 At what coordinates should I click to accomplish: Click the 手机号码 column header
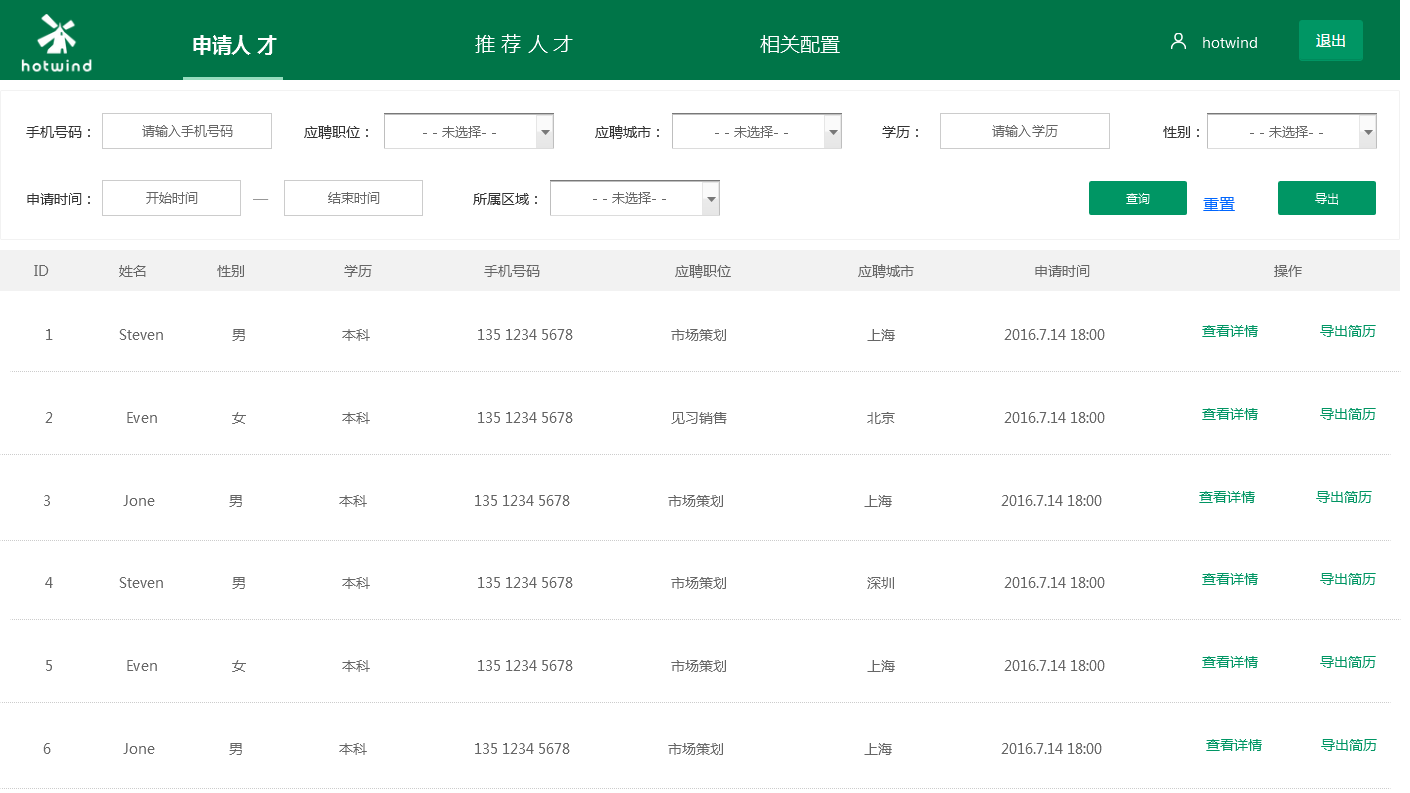[512, 272]
